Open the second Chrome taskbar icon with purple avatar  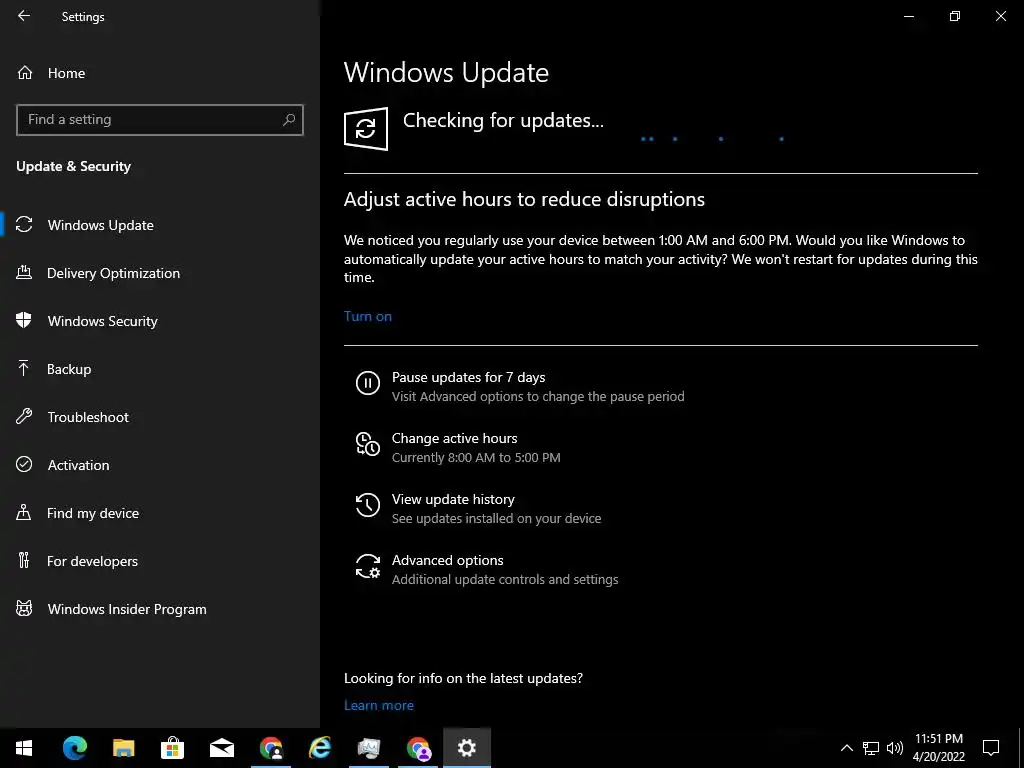click(418, 748)
